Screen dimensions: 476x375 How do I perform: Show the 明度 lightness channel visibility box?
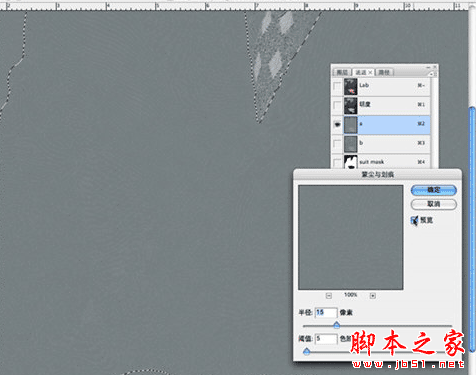pos(337,105)
